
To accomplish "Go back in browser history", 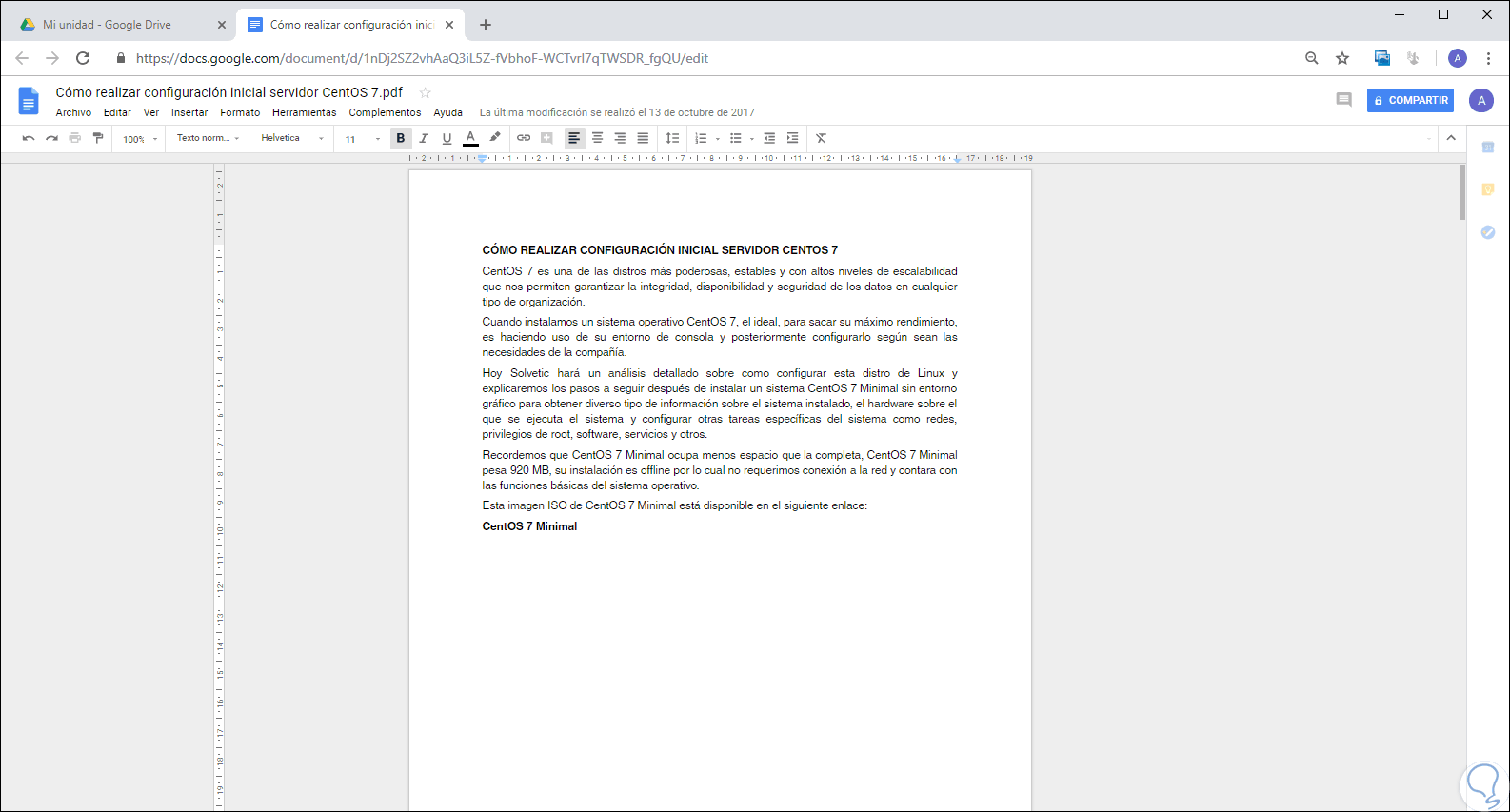I will point(22,58).
